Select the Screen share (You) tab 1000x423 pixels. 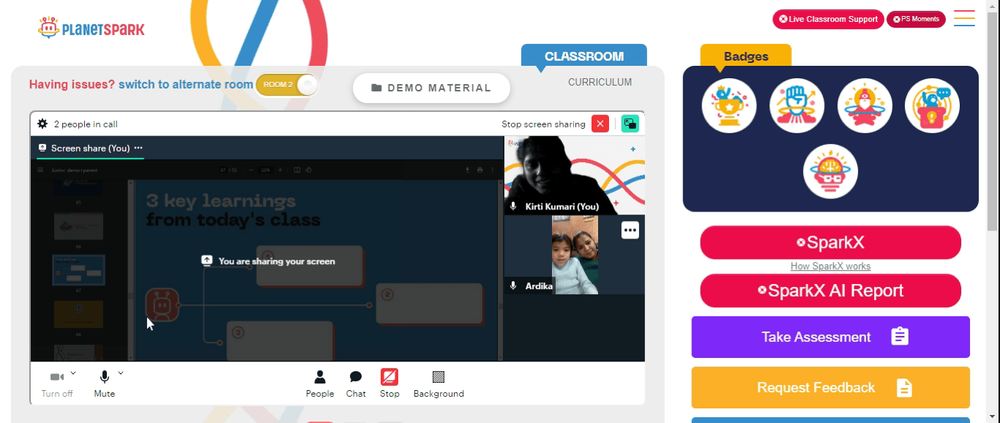[90, 148]
